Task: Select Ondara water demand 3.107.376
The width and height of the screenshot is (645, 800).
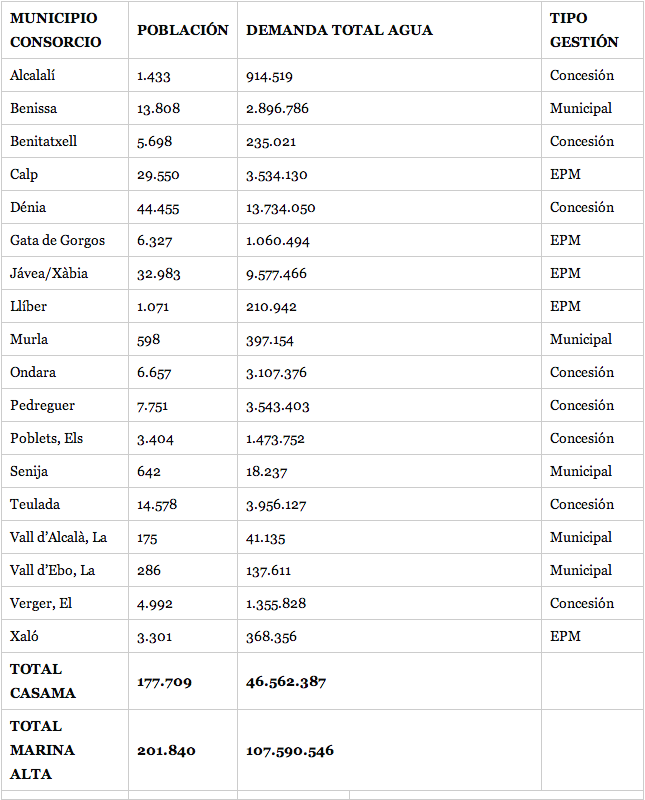Action: coord(276,372)
